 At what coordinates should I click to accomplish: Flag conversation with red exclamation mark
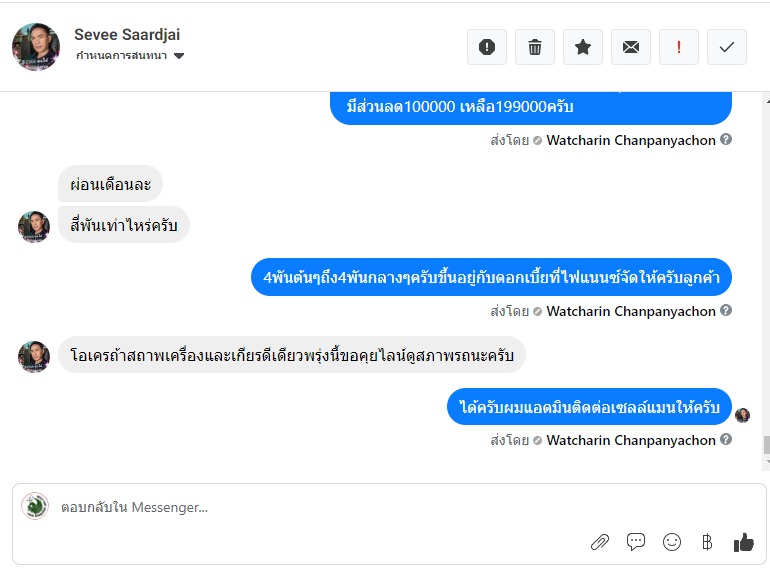tap(679, 47)
